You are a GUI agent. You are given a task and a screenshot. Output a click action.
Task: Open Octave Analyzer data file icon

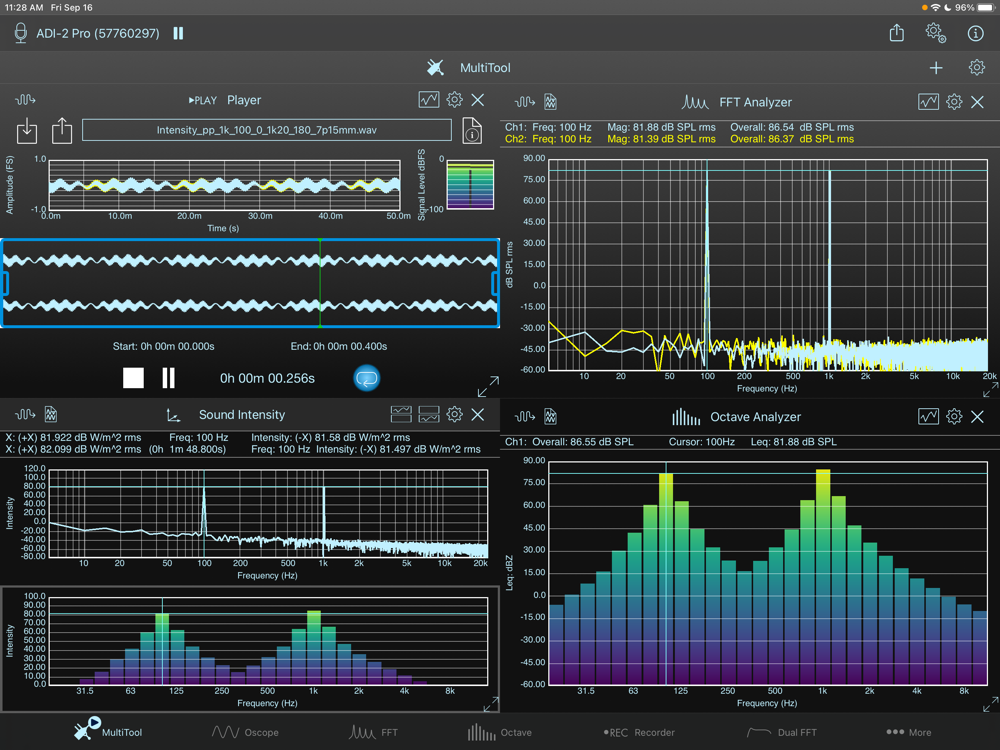(550, 417)
